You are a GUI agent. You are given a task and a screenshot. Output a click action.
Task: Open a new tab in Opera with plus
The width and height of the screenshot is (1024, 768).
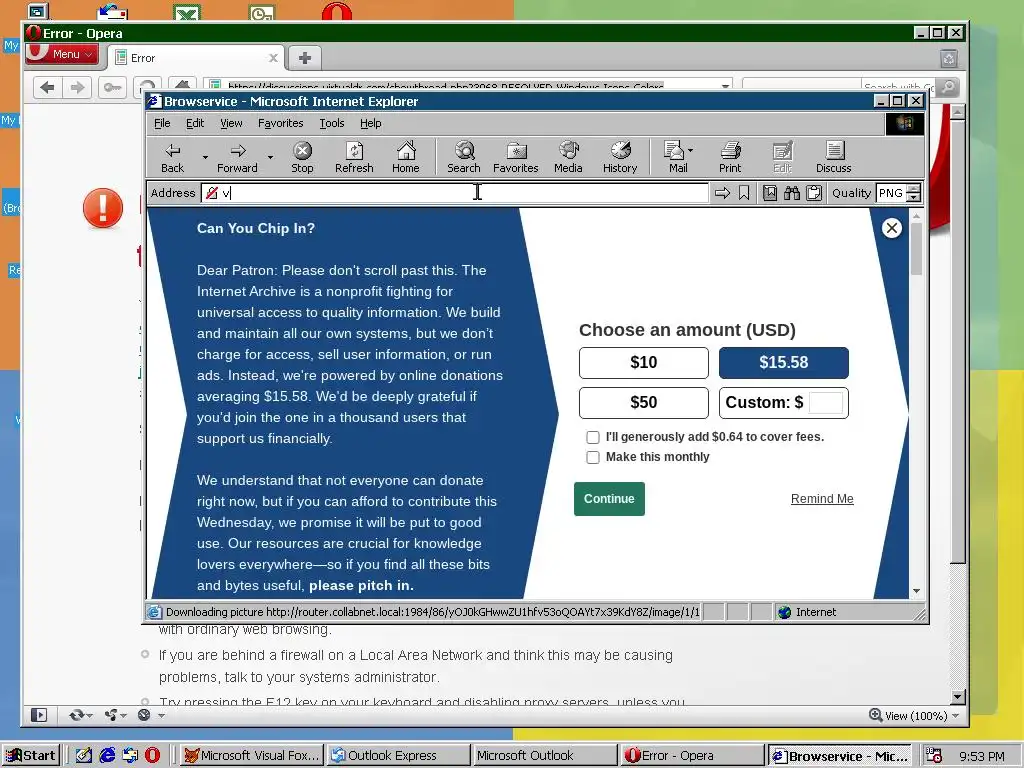(x=304, y=58)
